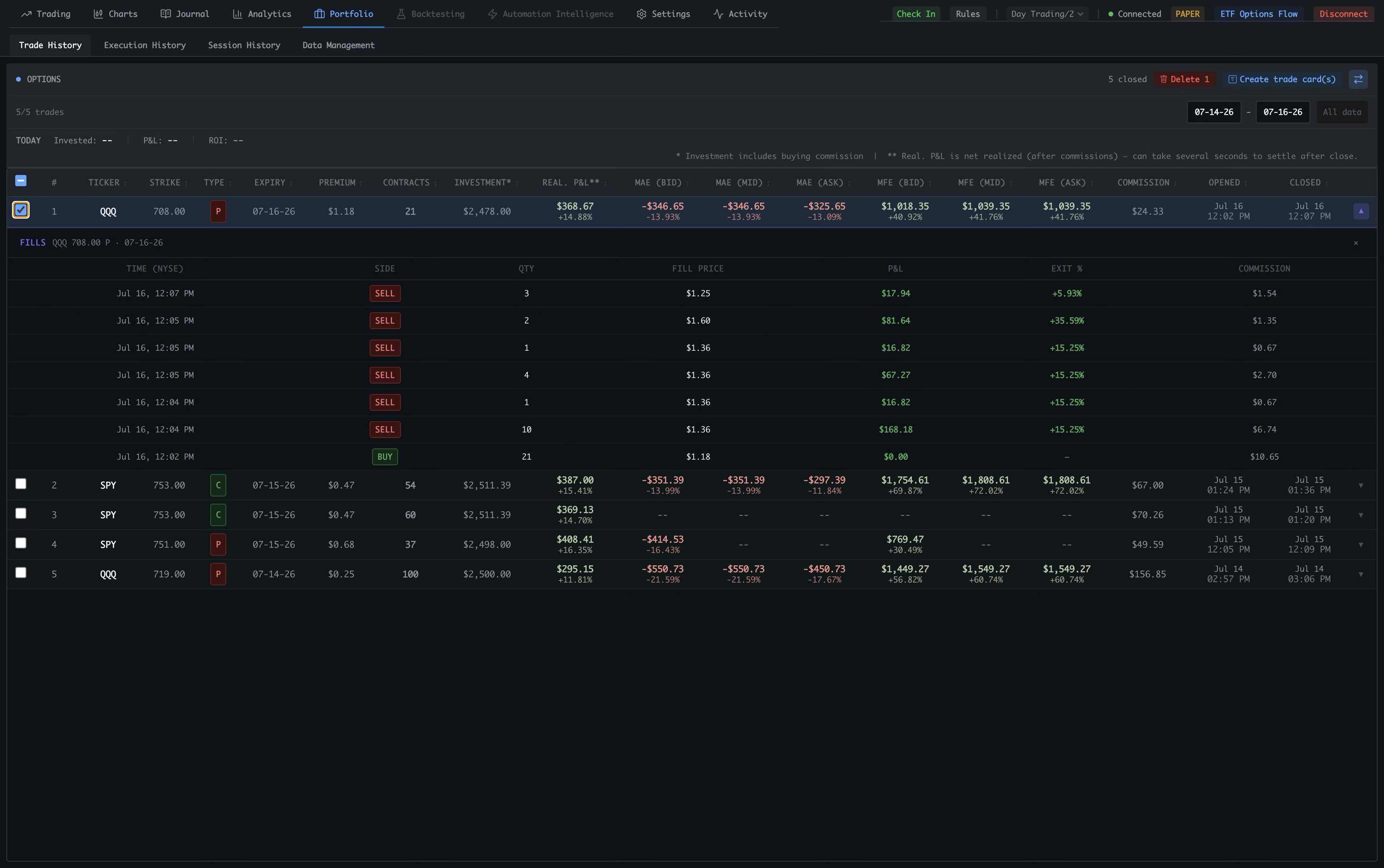This screenshot has width=1384, height=868.
Task: Click the $168.18 fill P&L value
Action: [895, 430]
